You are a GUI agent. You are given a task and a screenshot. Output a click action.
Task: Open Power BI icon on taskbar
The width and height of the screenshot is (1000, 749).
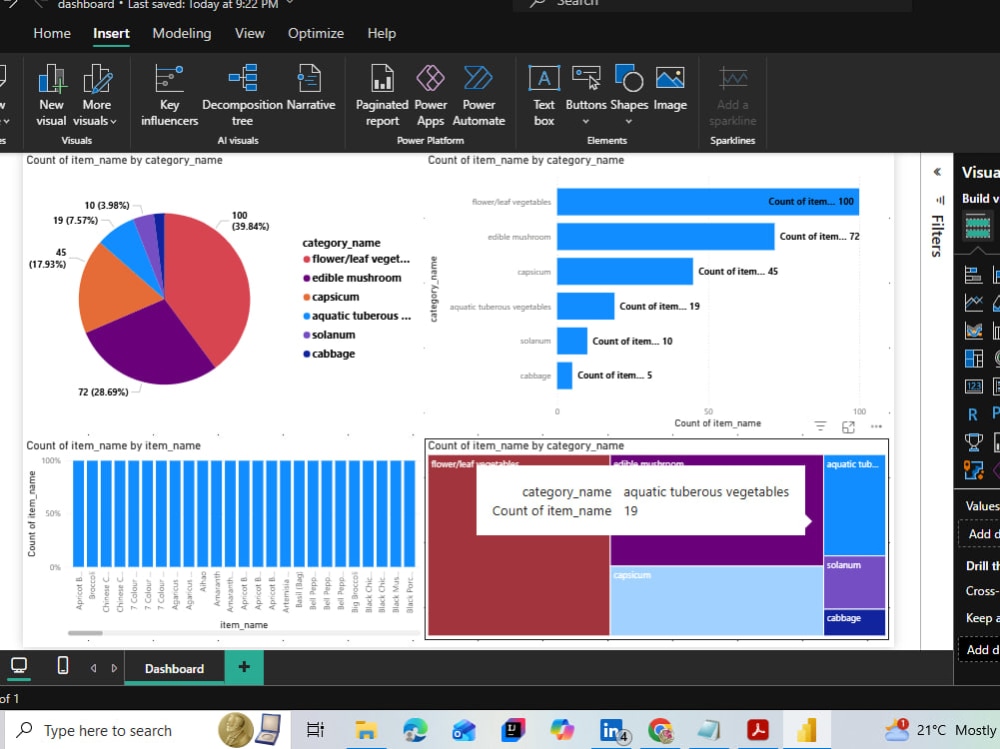[x=806, y=730]
